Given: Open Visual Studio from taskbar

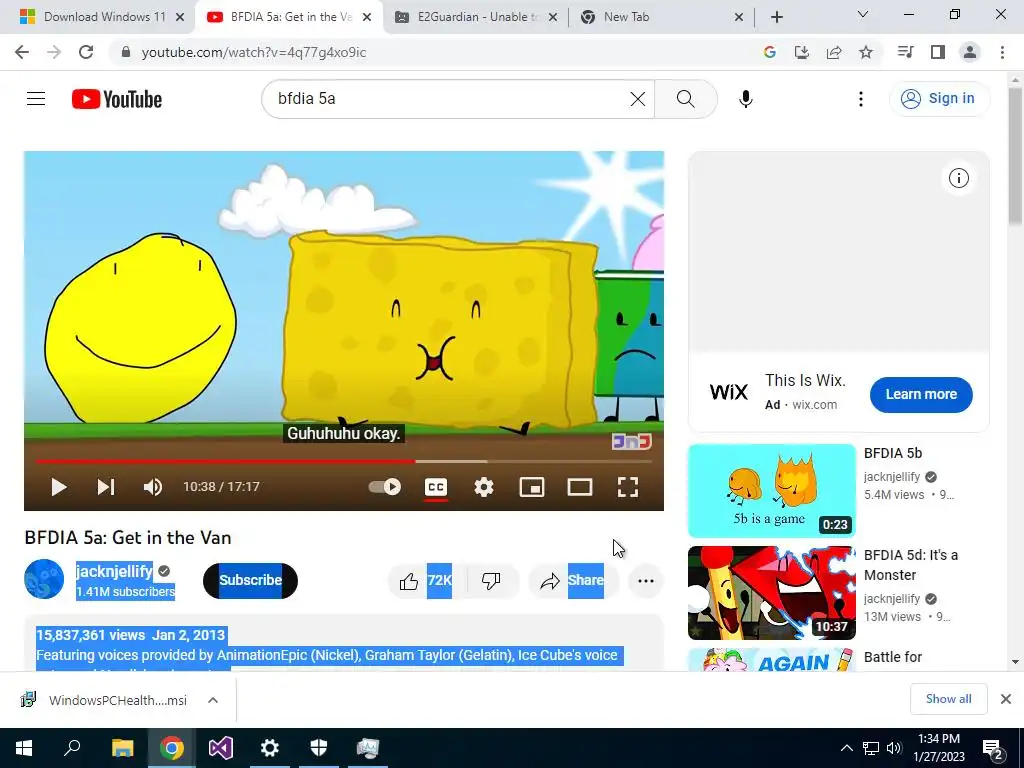Looking at the screenshot, I should pos(221,748).
